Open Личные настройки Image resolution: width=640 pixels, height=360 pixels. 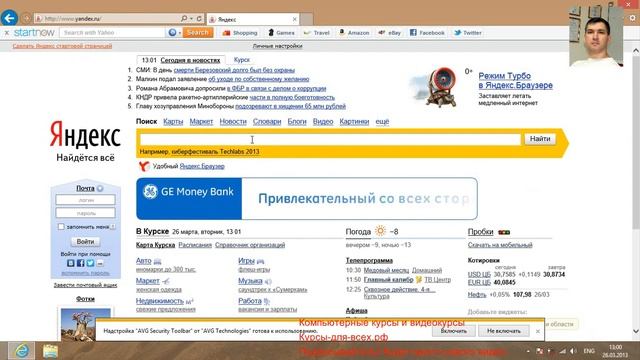point(278,46)
